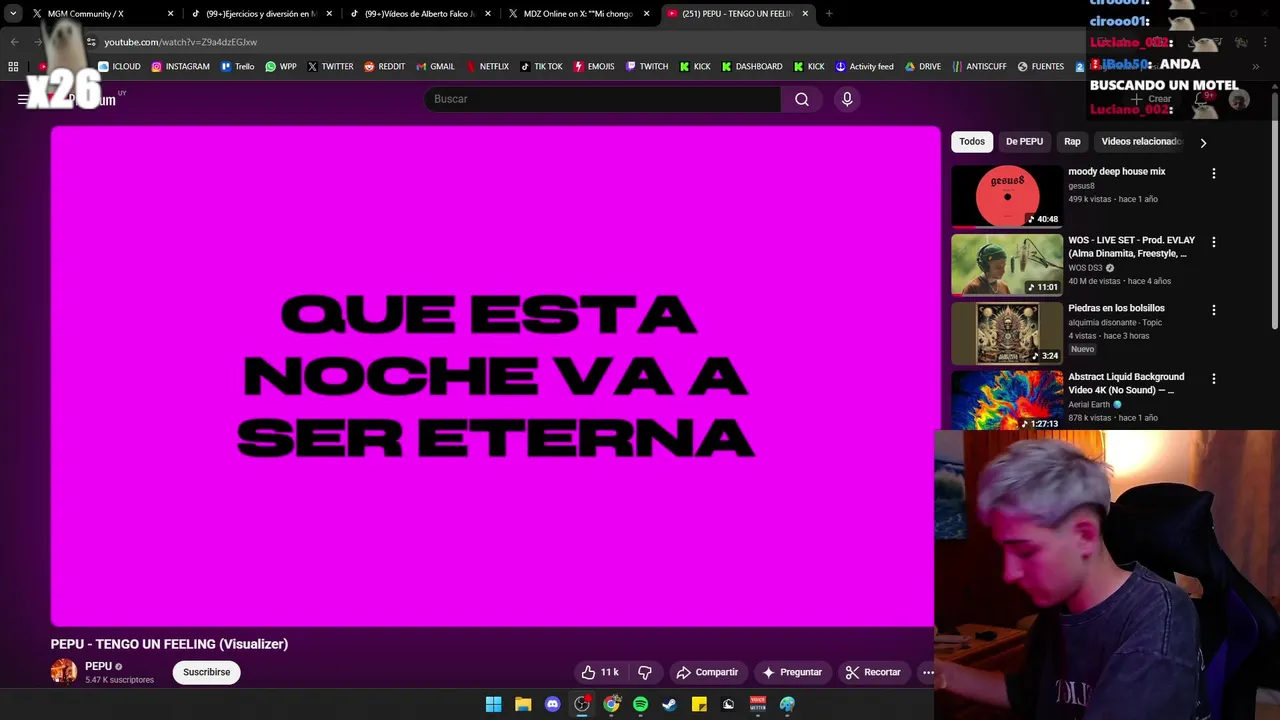The height and width of the screenshot is (720, 1280).
Task: Dislike the PEPU video
Action: 645,672
